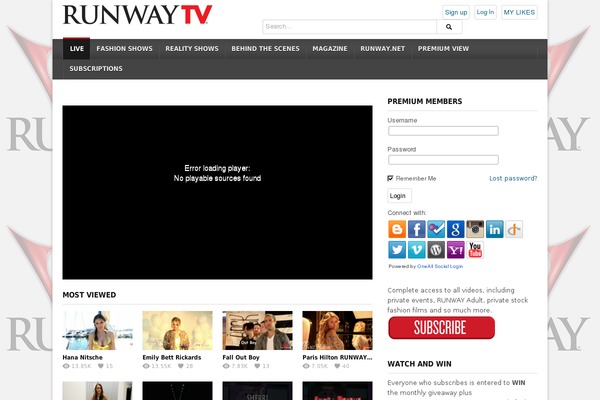Open the RUNWAY TV logo homepage
Screen dimensions: 600x400
(137, 15)
